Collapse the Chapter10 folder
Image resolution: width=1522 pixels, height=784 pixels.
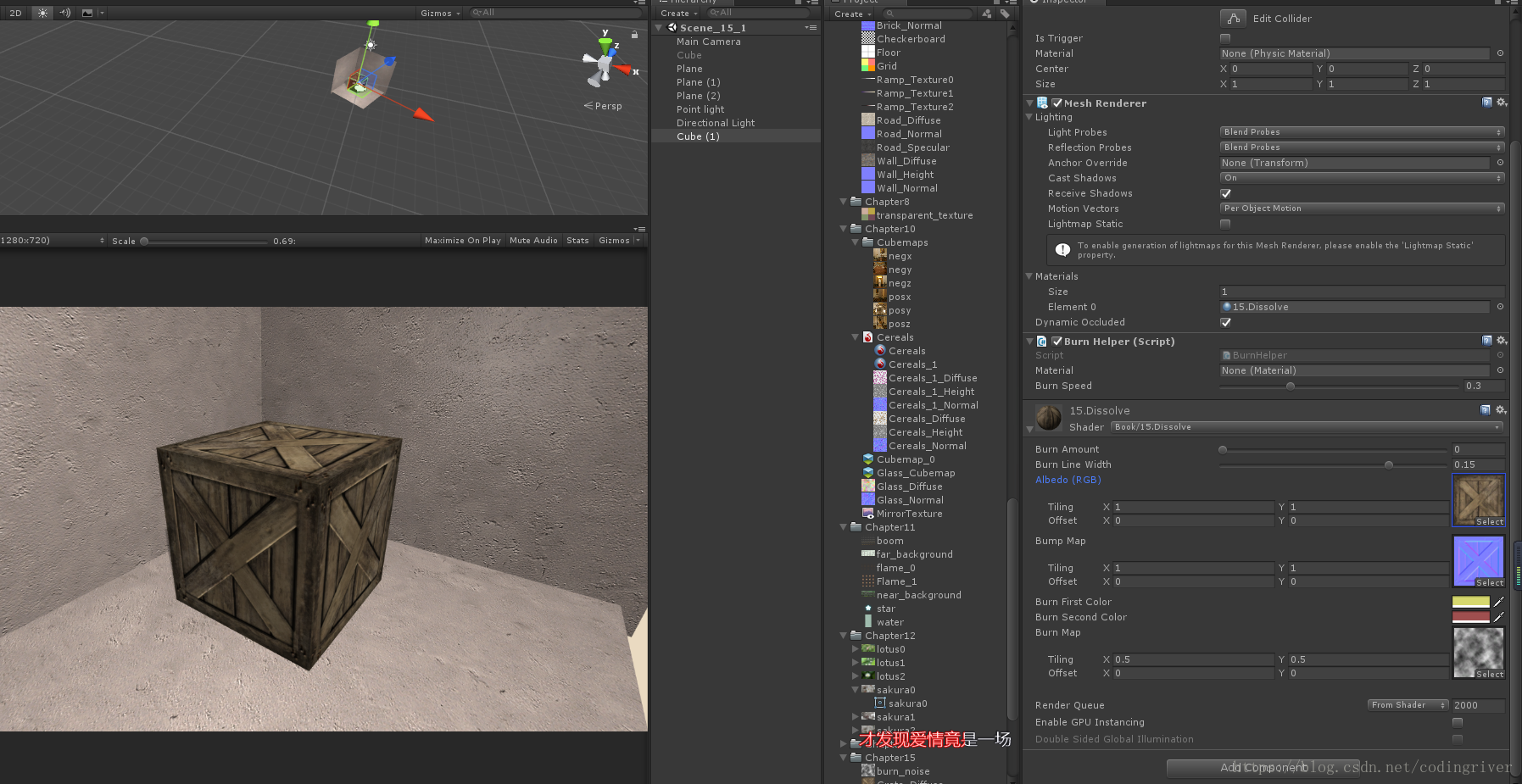click(x=844, y=229)
